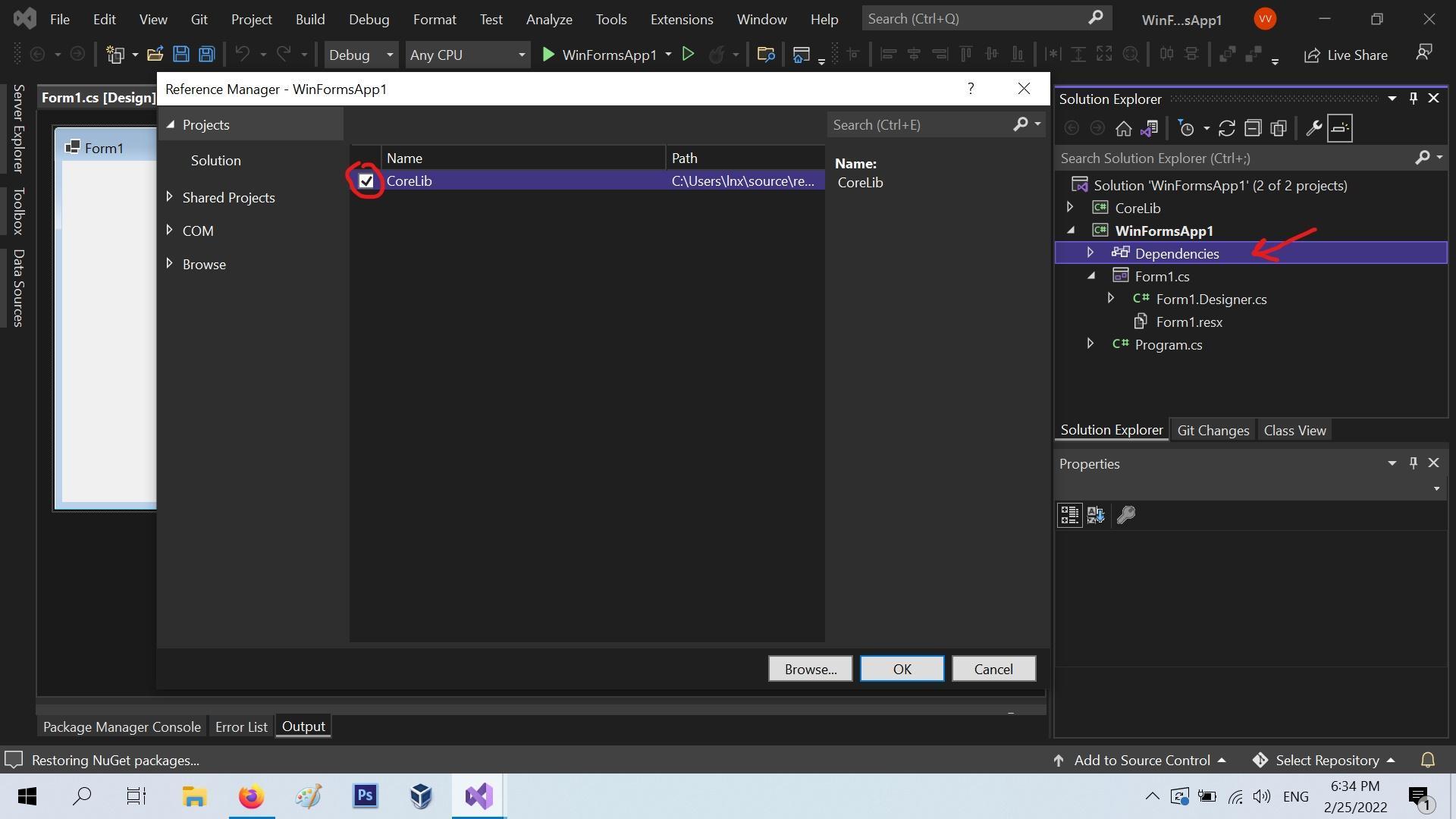Open the Extensions menu

[x=681, y=19]
